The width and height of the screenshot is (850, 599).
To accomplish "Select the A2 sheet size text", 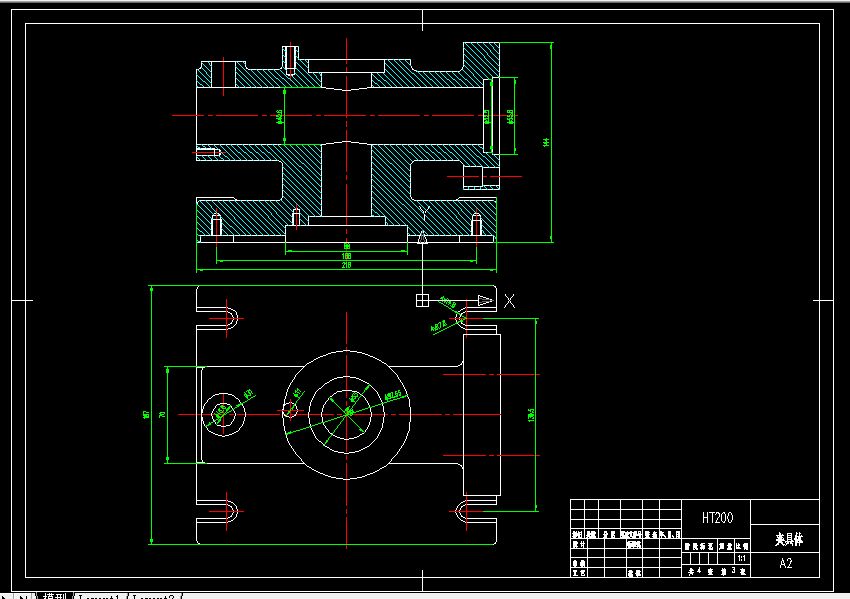I will click(786, 563).
